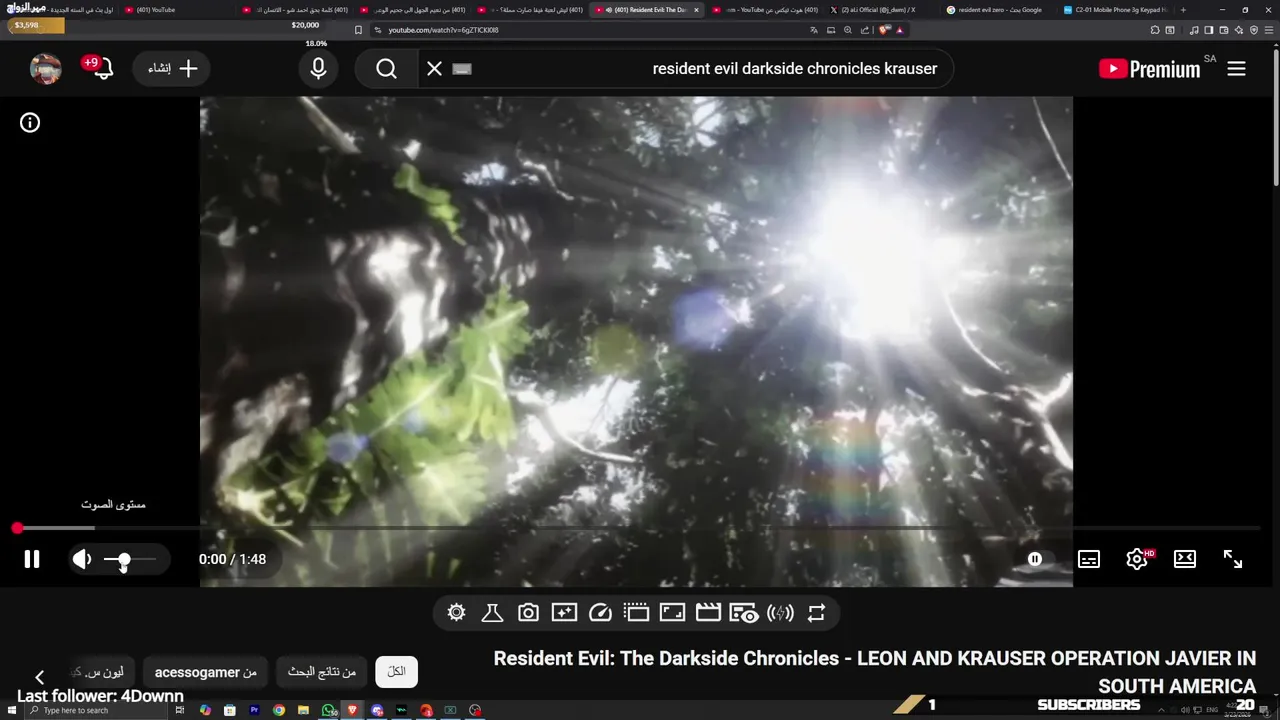Image resolution: width=1280 pixels, height=720 pixels.
Task: Click the video player frame
Action: point(636,341)
